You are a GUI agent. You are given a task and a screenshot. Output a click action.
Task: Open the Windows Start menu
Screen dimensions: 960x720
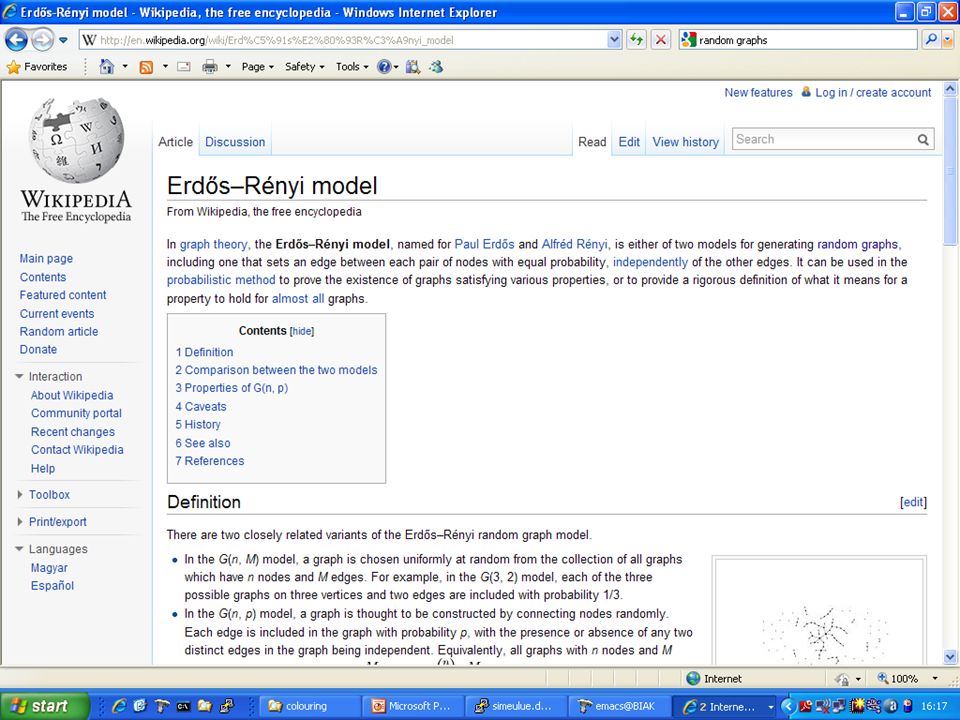click(45, 706)
